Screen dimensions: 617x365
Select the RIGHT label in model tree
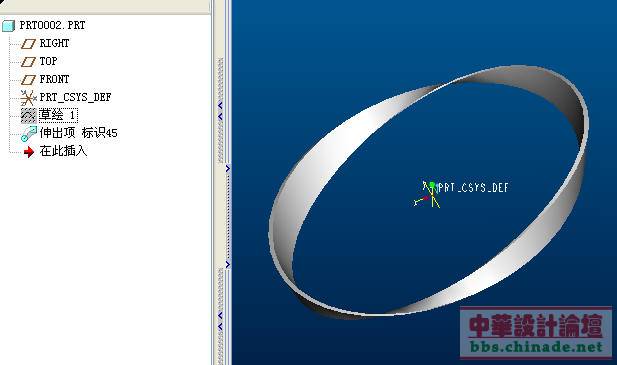(54, 43)
